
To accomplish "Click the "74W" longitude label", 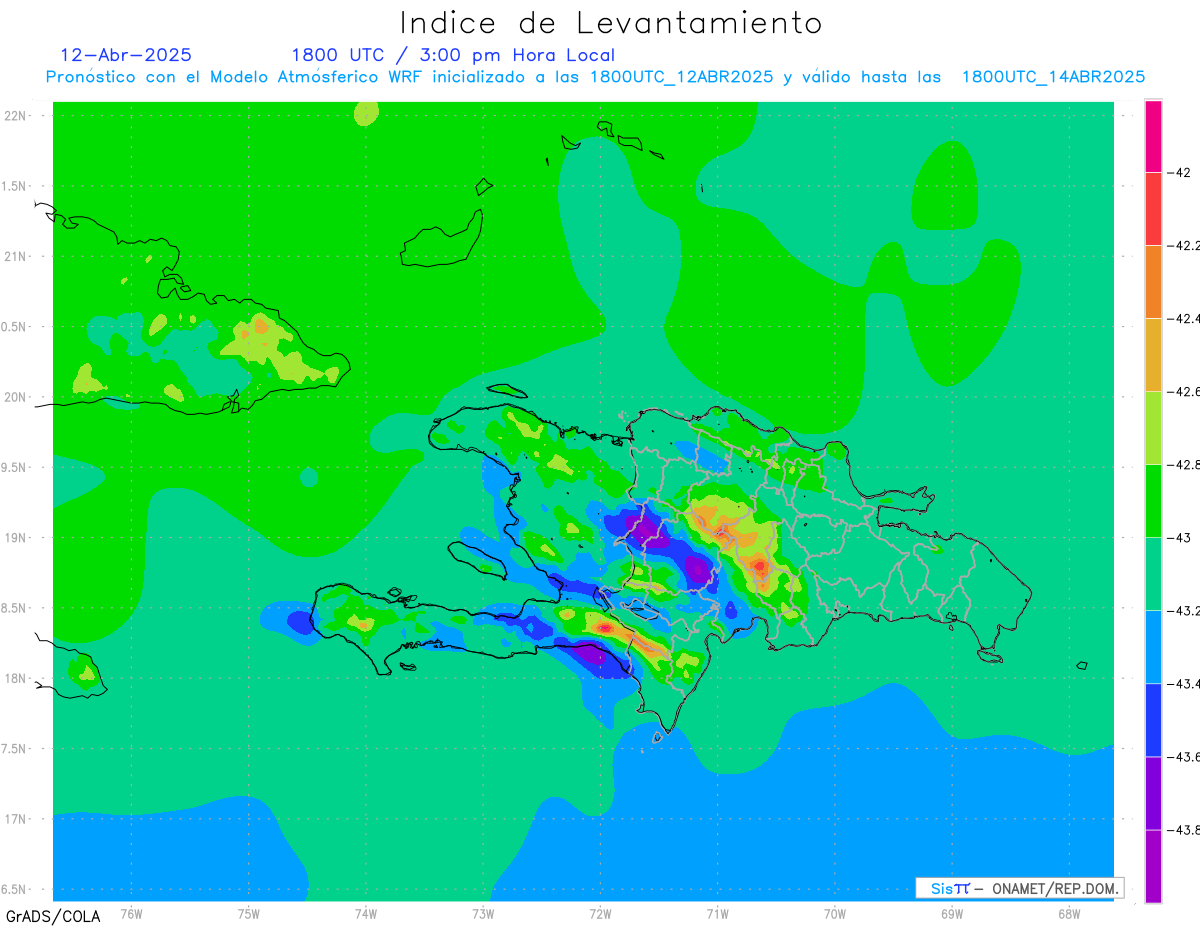I will coord(366,913).
